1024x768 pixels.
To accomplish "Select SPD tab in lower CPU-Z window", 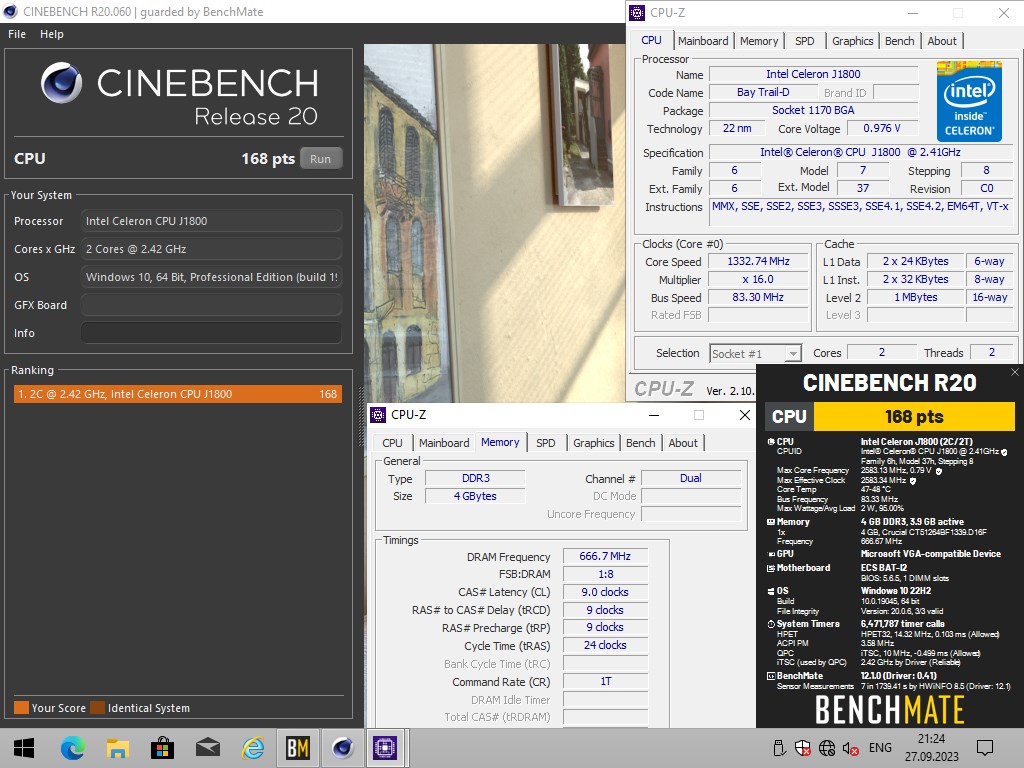I will (545, 443).
